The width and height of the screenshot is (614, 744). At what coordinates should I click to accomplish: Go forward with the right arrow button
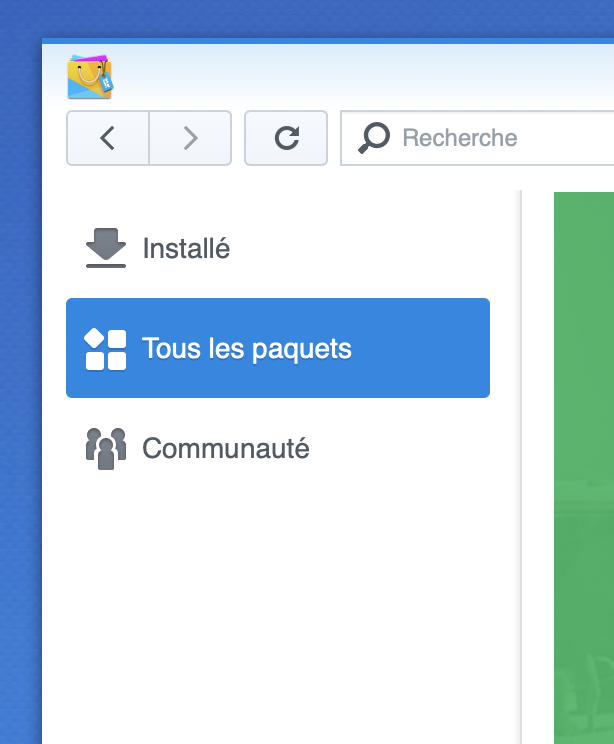(190, 138)
